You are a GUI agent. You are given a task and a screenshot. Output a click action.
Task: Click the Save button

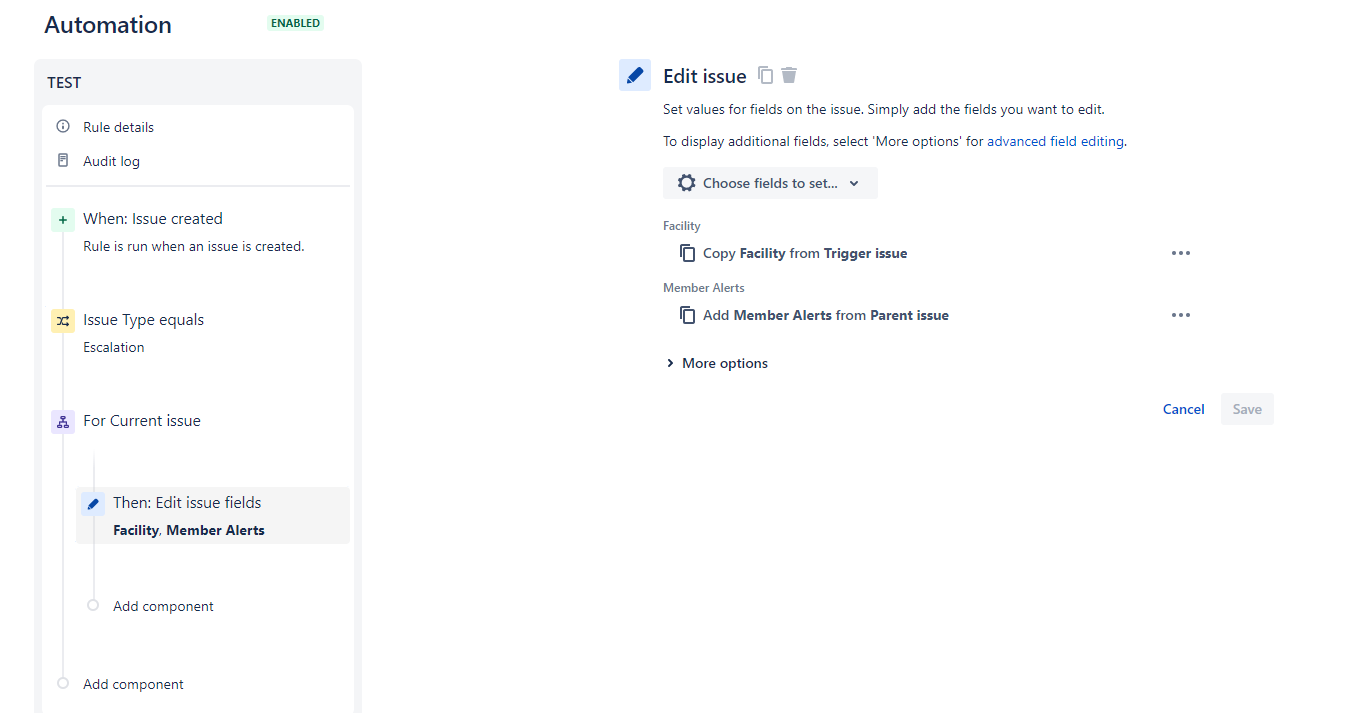point(1247,409)
